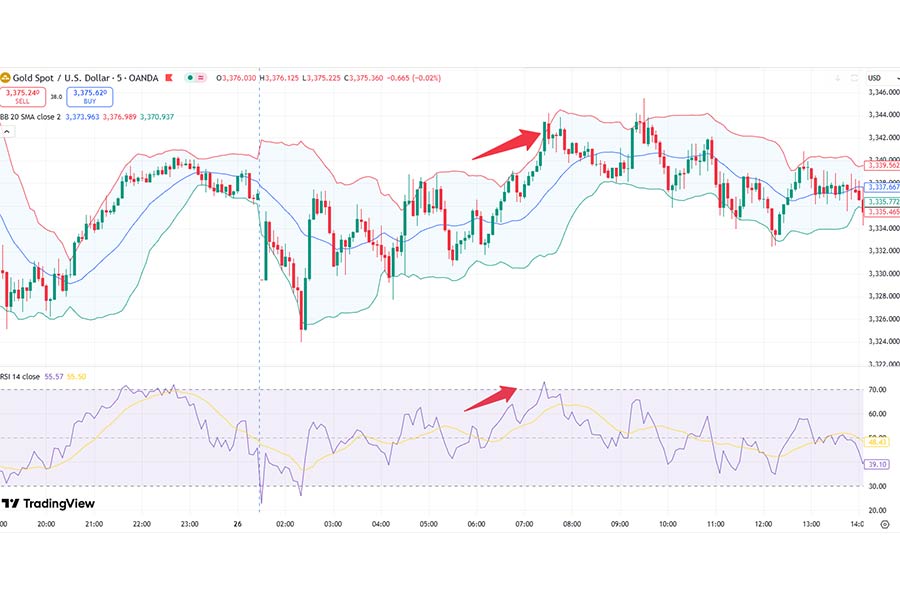Viewport: 900px width, 600px height.
Task: Click the gold symbol logo icon
Action: pyautogui.click(x=5, y=78)
